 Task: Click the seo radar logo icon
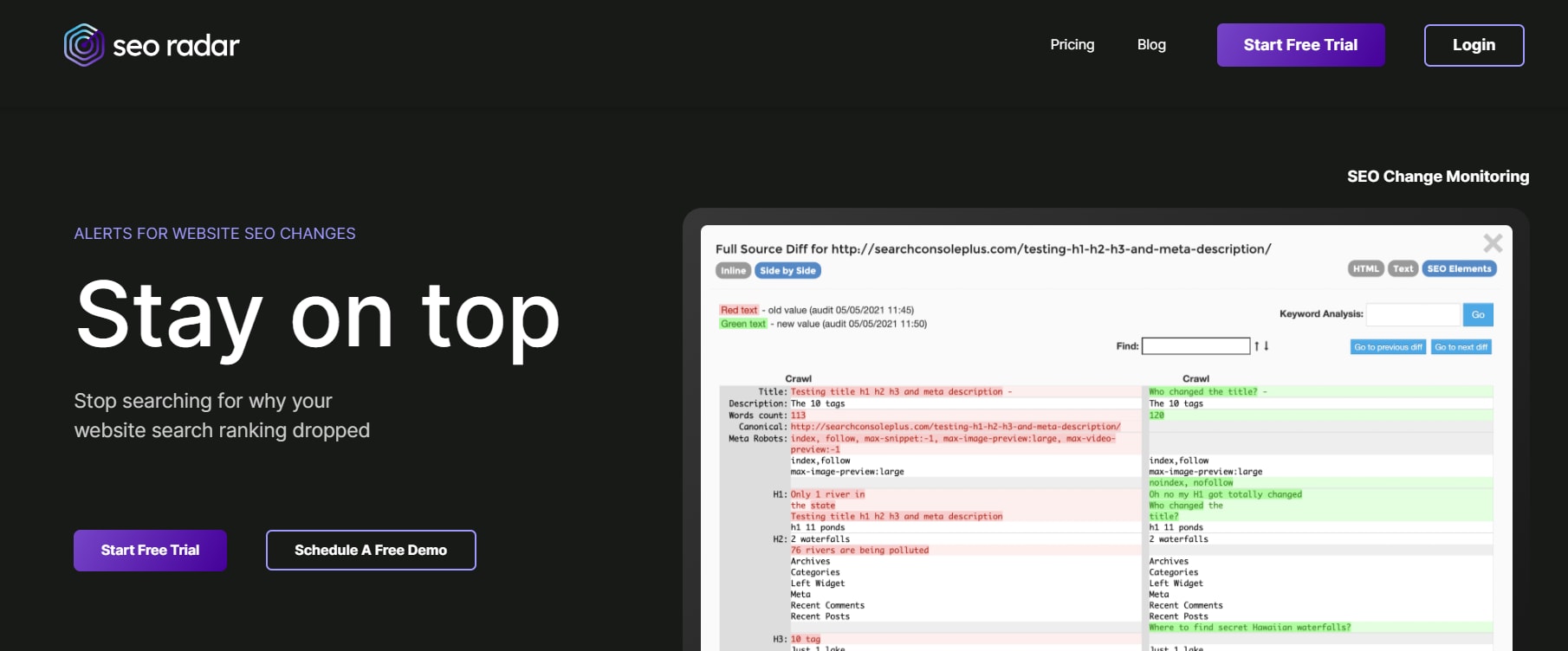84,45
